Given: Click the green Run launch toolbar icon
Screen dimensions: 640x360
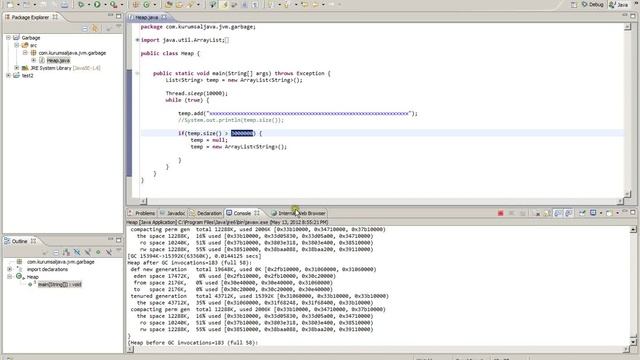Looking at the screenshot, I should tap(97, 4).
